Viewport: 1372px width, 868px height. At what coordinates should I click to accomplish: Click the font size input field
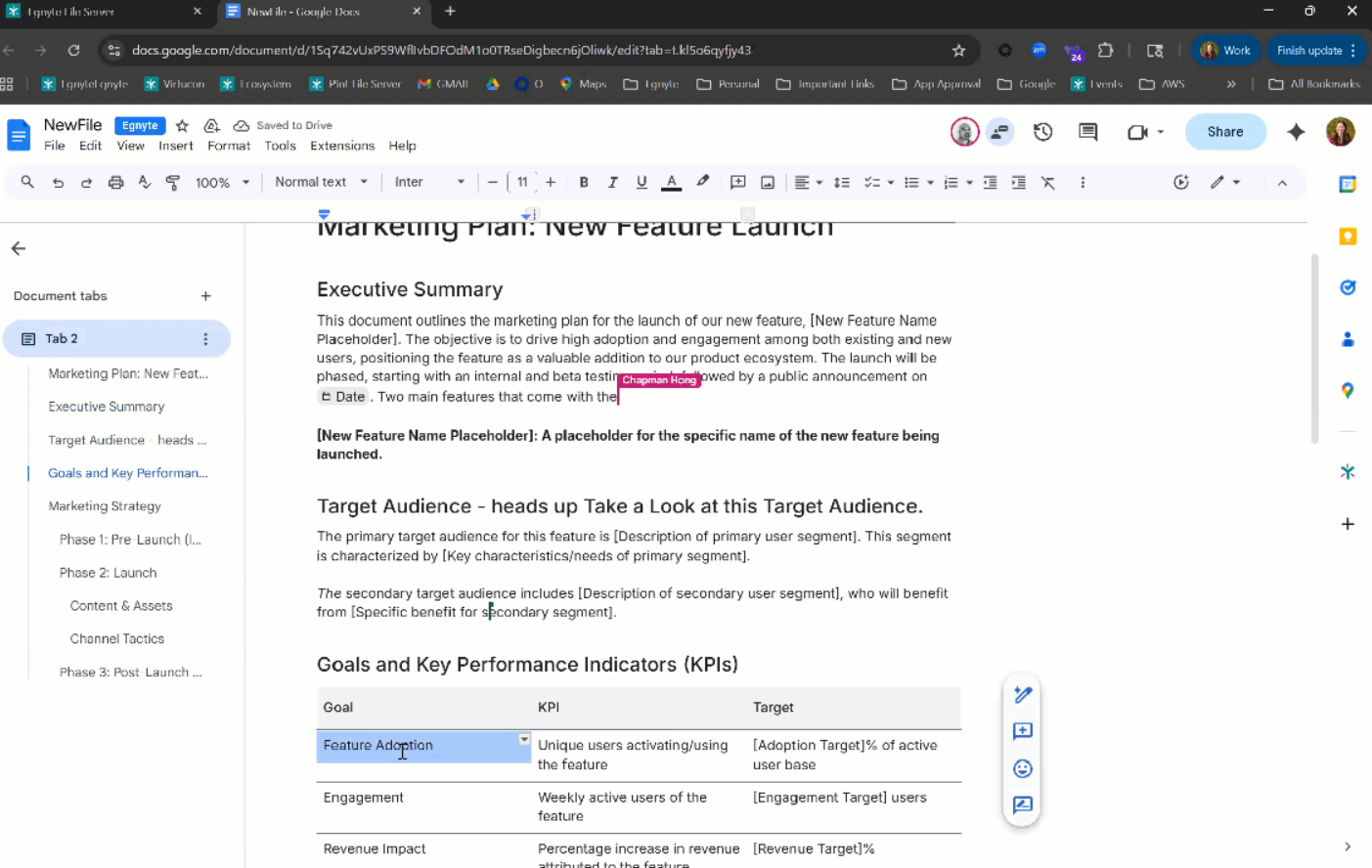pyautogui.click(x=522, y=183)
